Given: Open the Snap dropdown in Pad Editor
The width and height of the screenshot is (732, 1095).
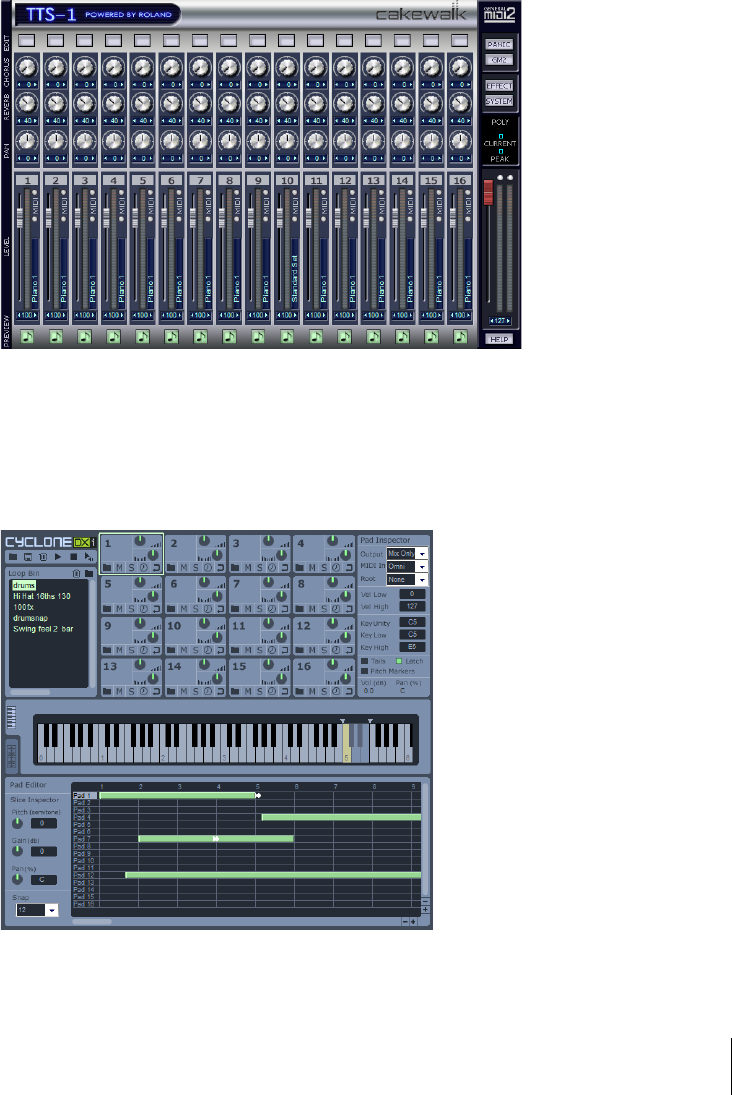Looking at the screenshot, I should point(37,910).
